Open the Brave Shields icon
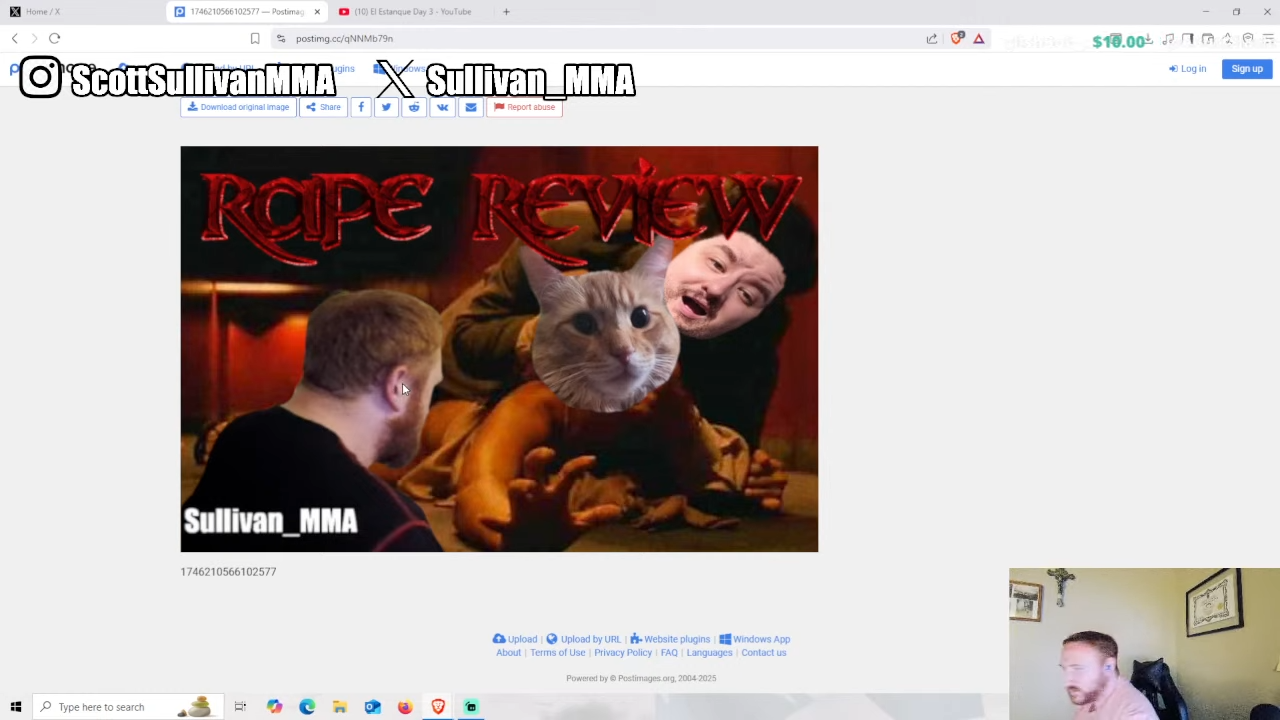 pyautogui.click(x=957, y=38)
